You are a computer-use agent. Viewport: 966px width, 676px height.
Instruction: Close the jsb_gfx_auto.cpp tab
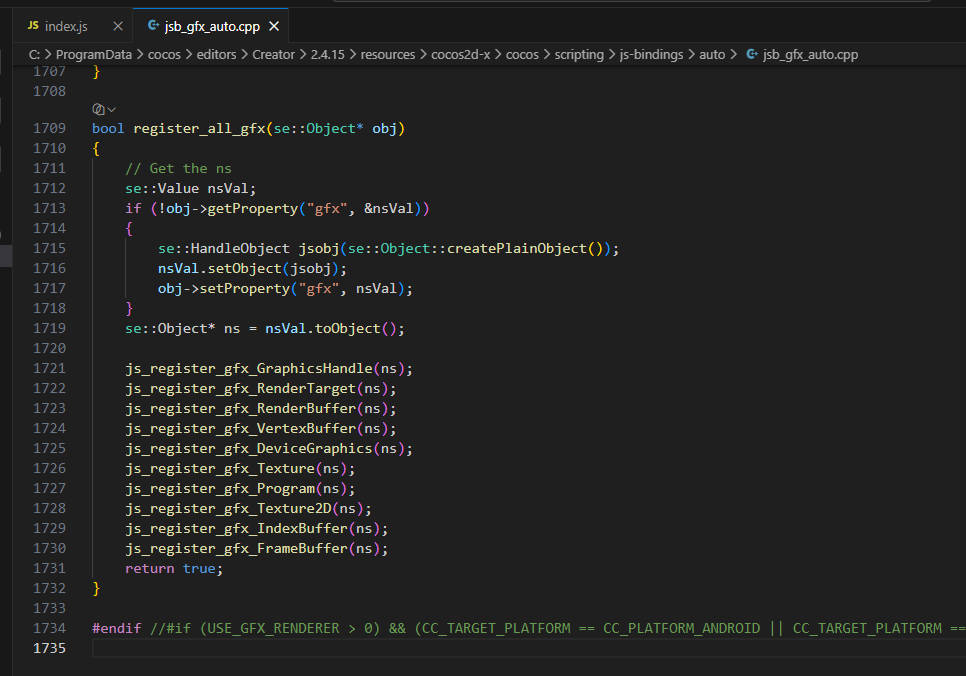click(274, 26)
